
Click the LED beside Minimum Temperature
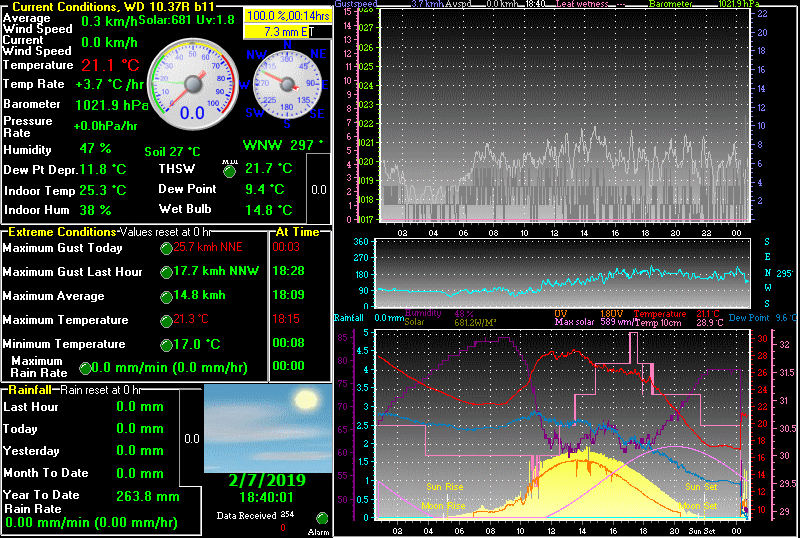(166, 345)
